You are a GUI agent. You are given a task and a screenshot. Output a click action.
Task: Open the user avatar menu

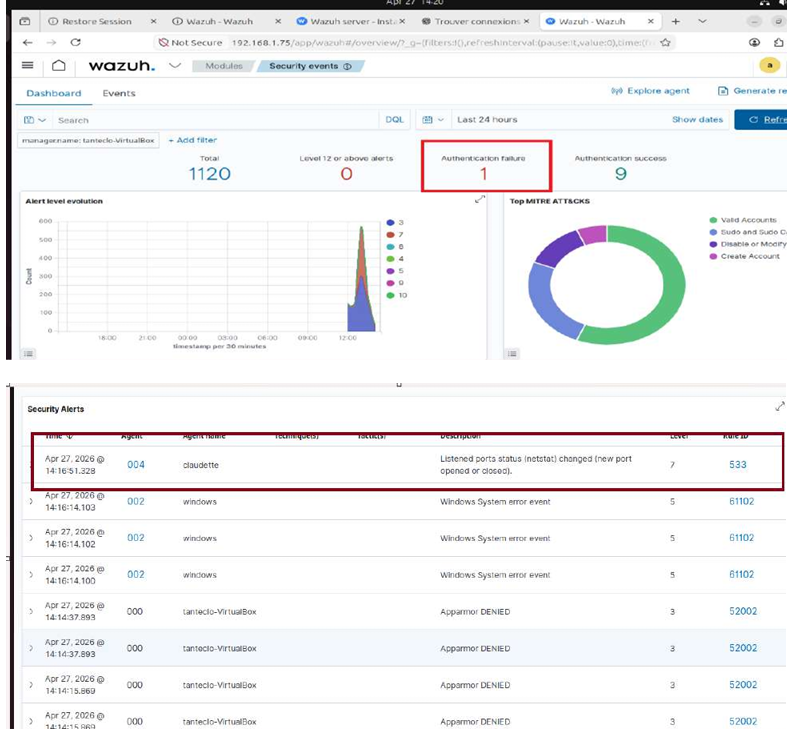pyautogui.click(x=769, y=65)
